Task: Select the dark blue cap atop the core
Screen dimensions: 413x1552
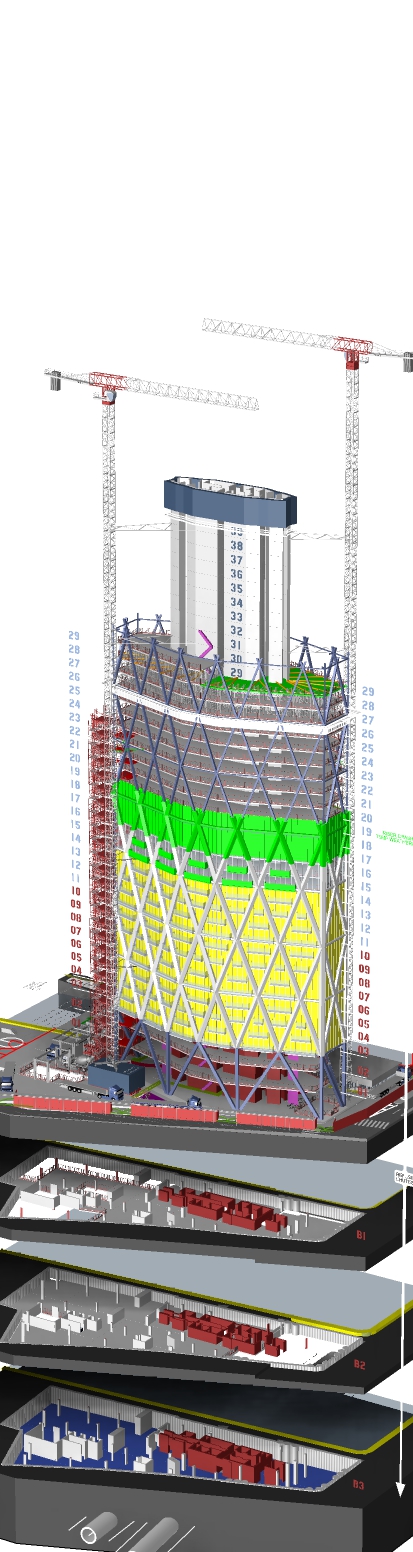Action: (x=232, y=502)
